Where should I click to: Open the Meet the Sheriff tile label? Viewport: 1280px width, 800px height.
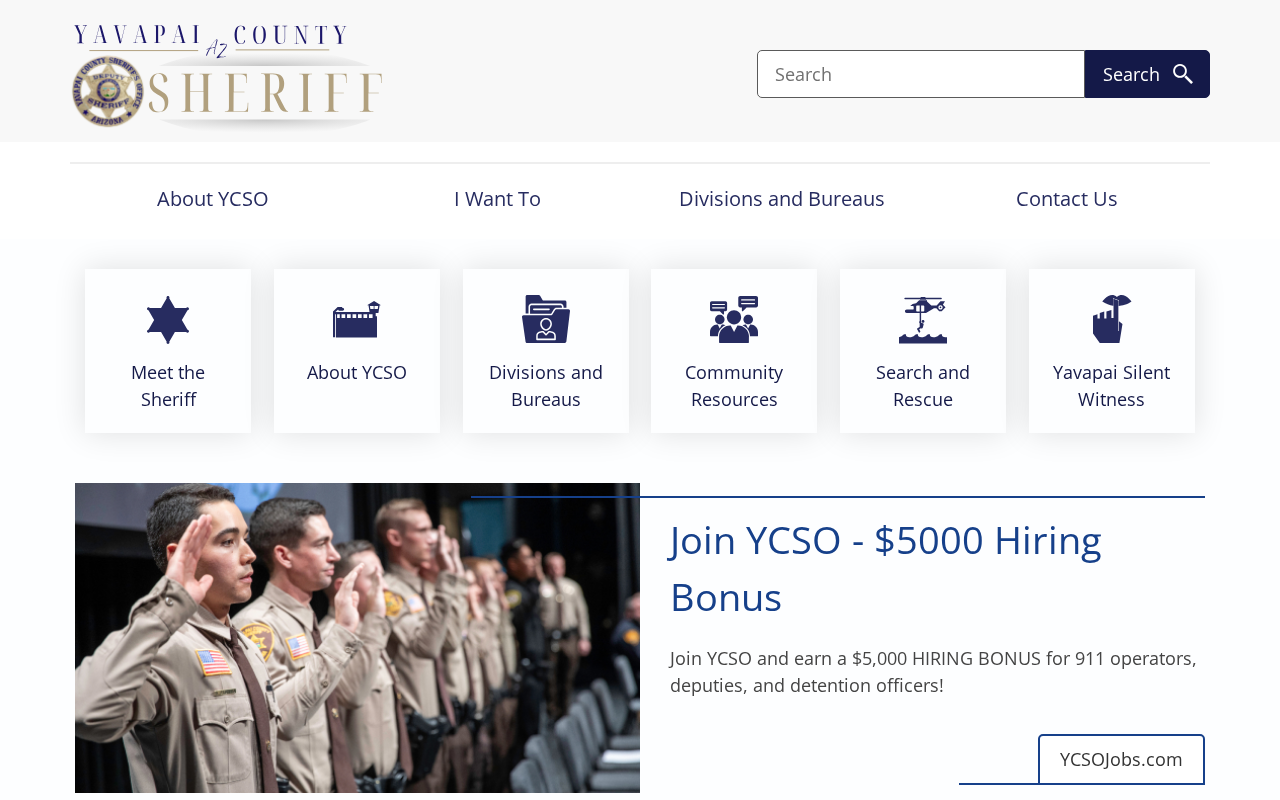coord(168,386)
